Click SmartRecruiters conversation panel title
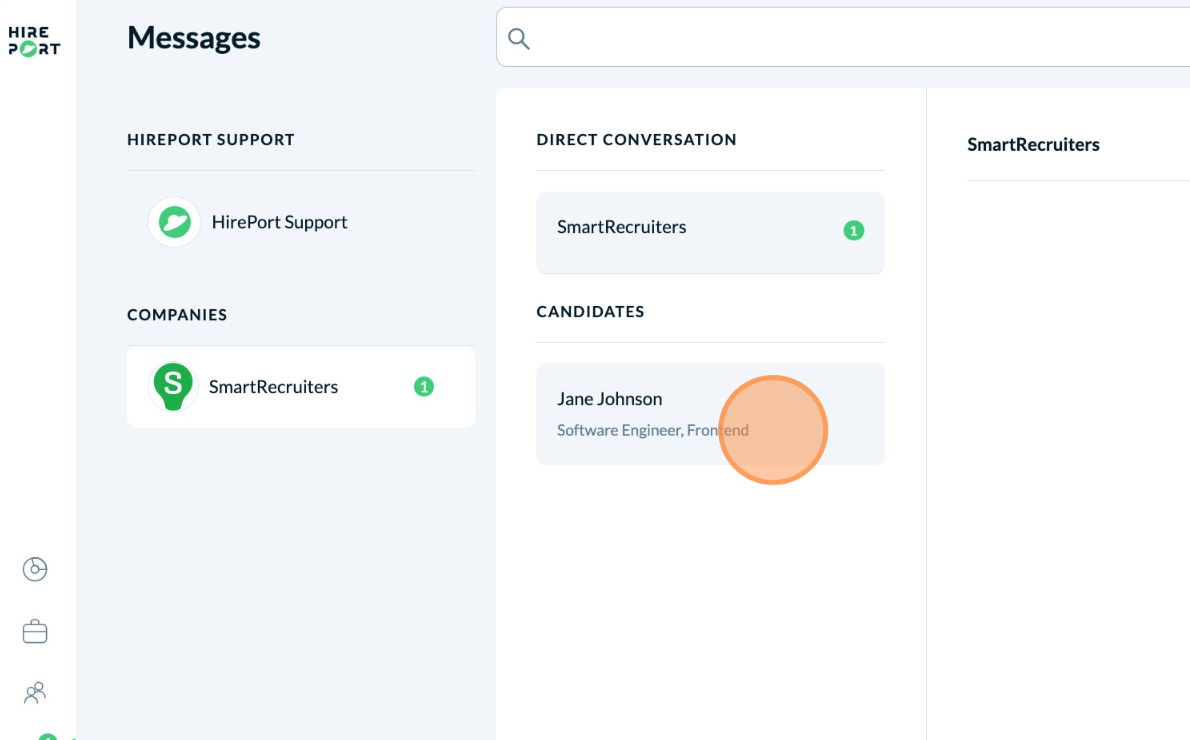1190x740 pixels. pos(1033,144)
